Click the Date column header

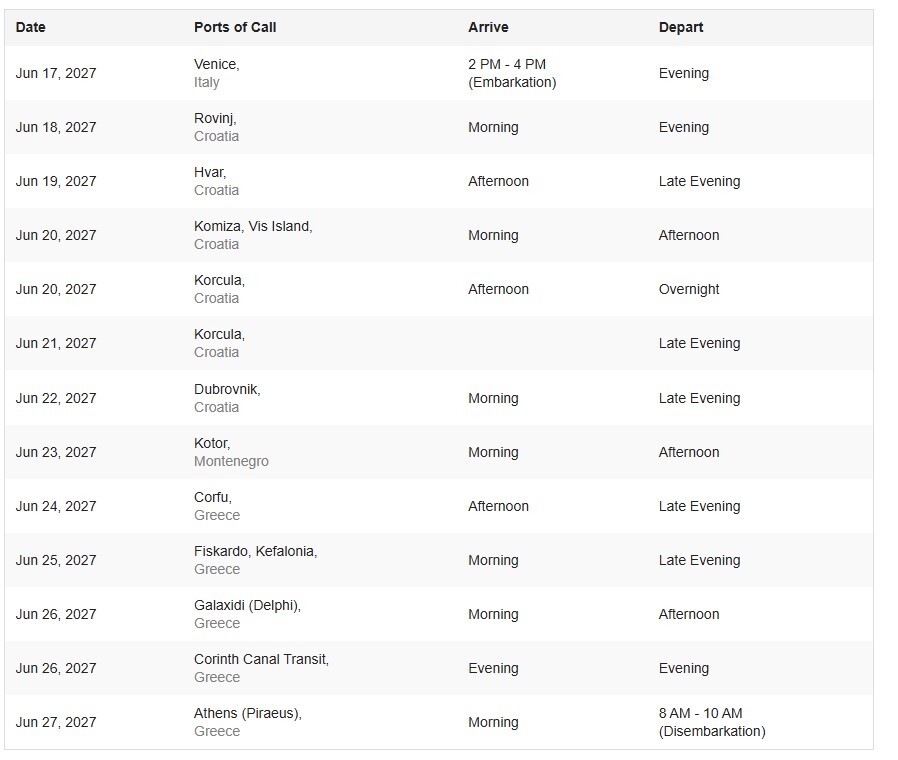point(30,27)
